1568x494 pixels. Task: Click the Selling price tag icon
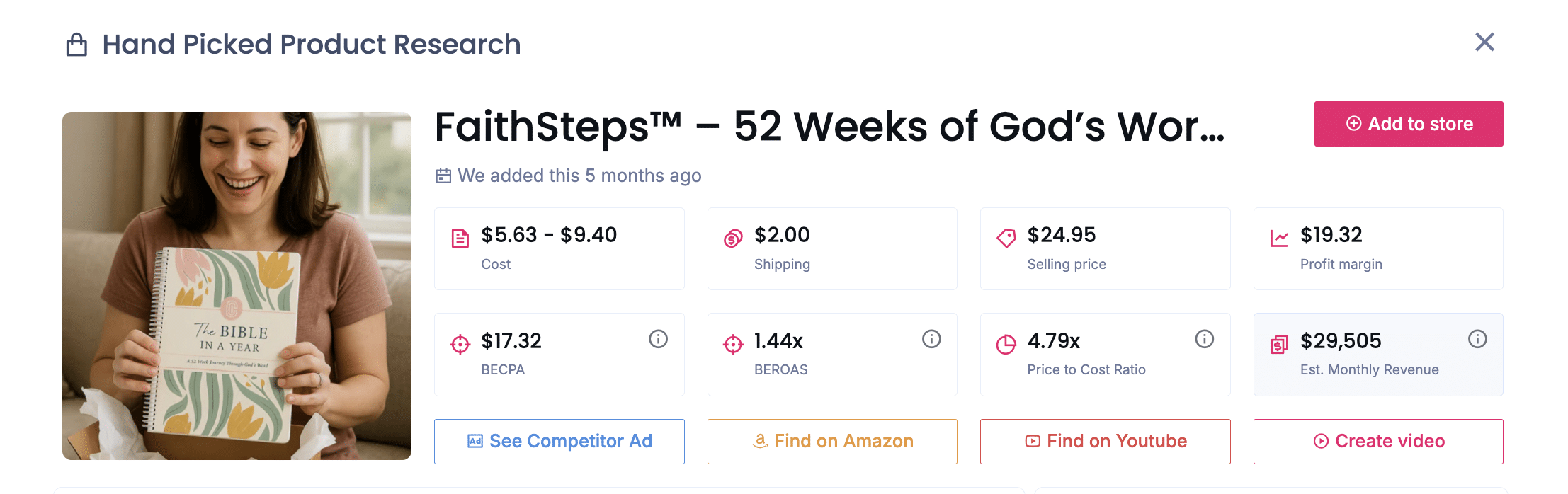(x=1006, y=239)
